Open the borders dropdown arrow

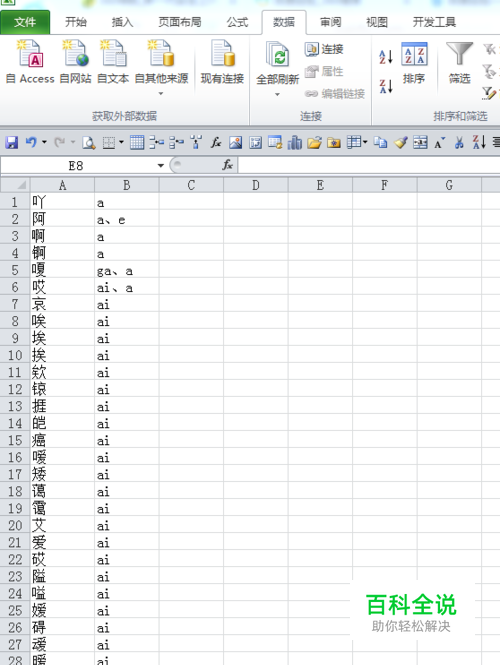pyautogui.click(x=121, y=142)
